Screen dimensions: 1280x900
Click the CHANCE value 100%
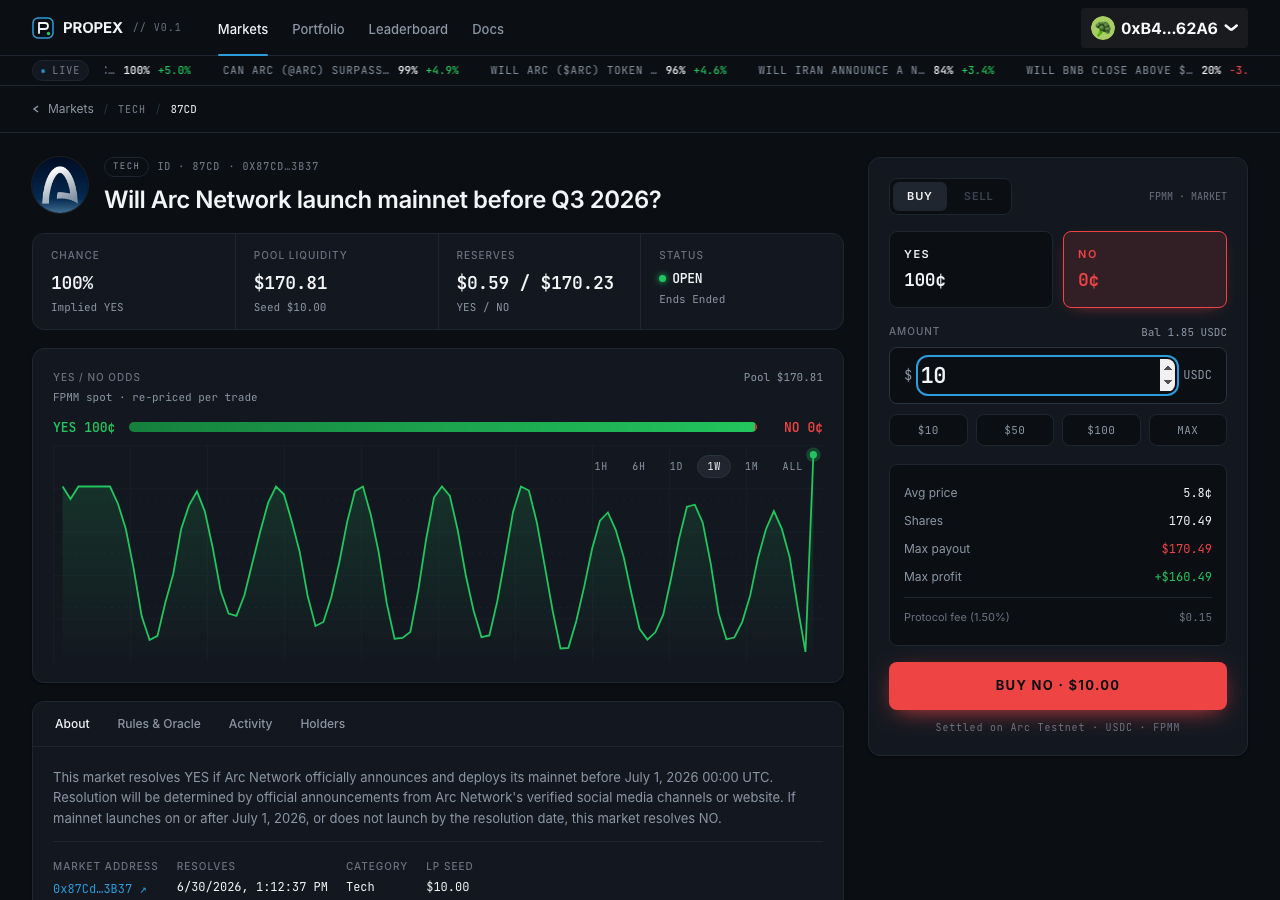[72, 283]
